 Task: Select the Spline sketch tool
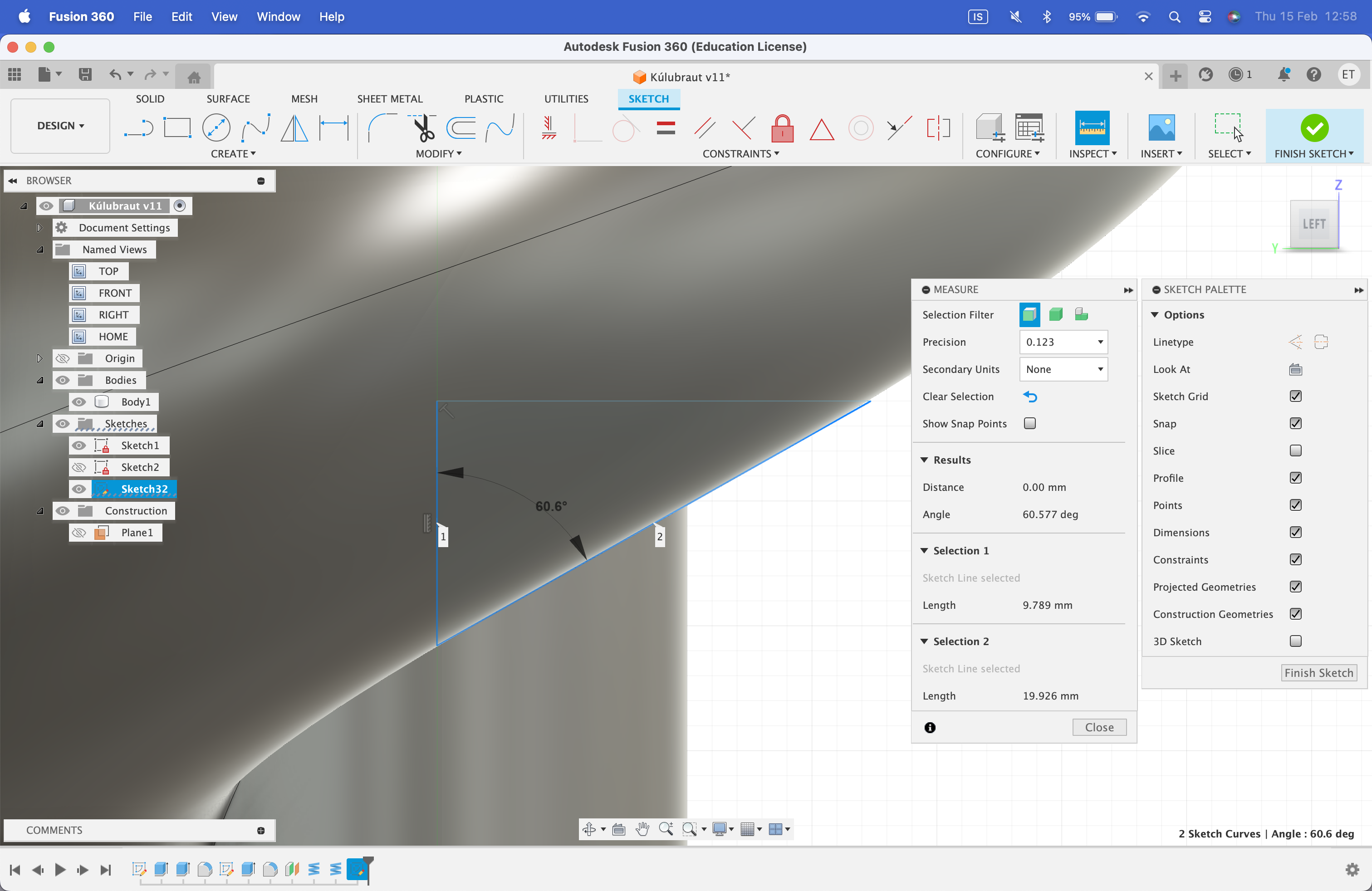tap(255, 128)
